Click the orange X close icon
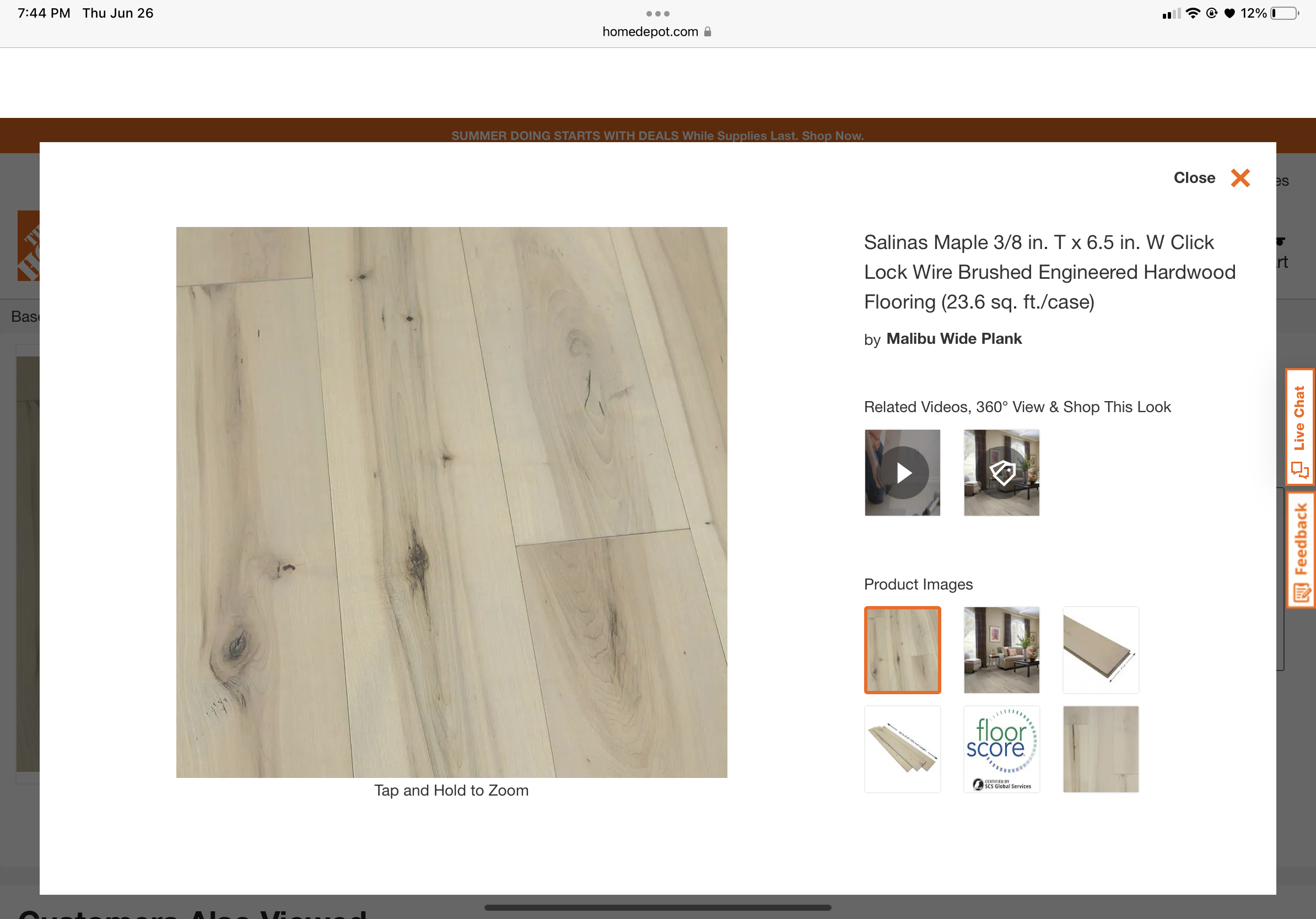This screenshot has height=919, width=1316. coord(1240,178)
